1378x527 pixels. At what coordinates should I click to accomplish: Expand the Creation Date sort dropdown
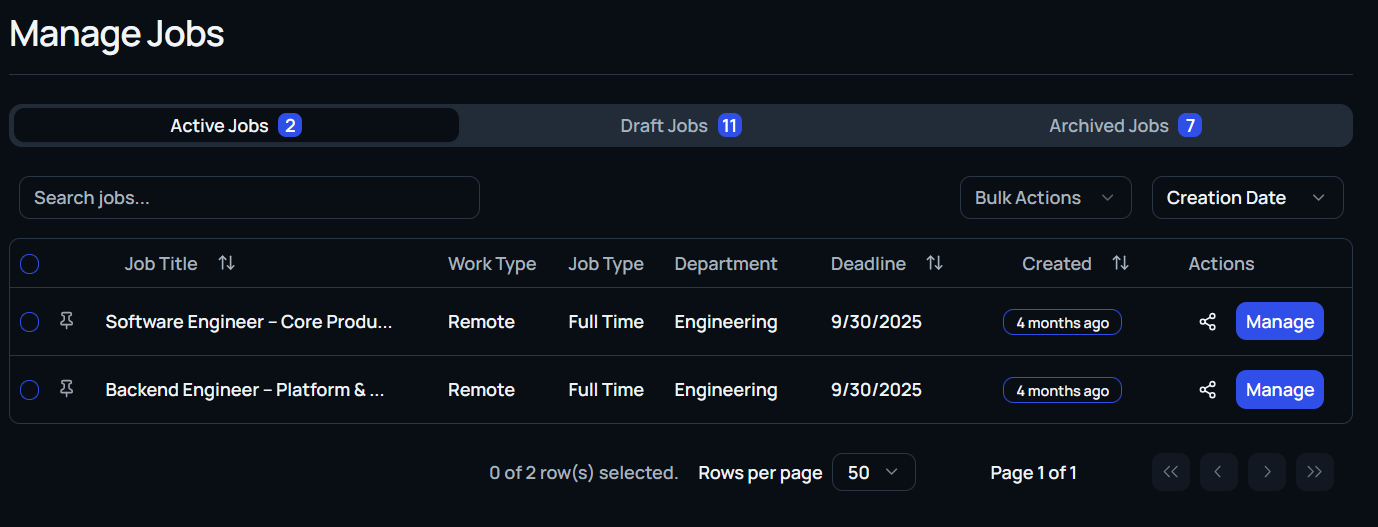pyautogui.click(x=1247, y=198)
